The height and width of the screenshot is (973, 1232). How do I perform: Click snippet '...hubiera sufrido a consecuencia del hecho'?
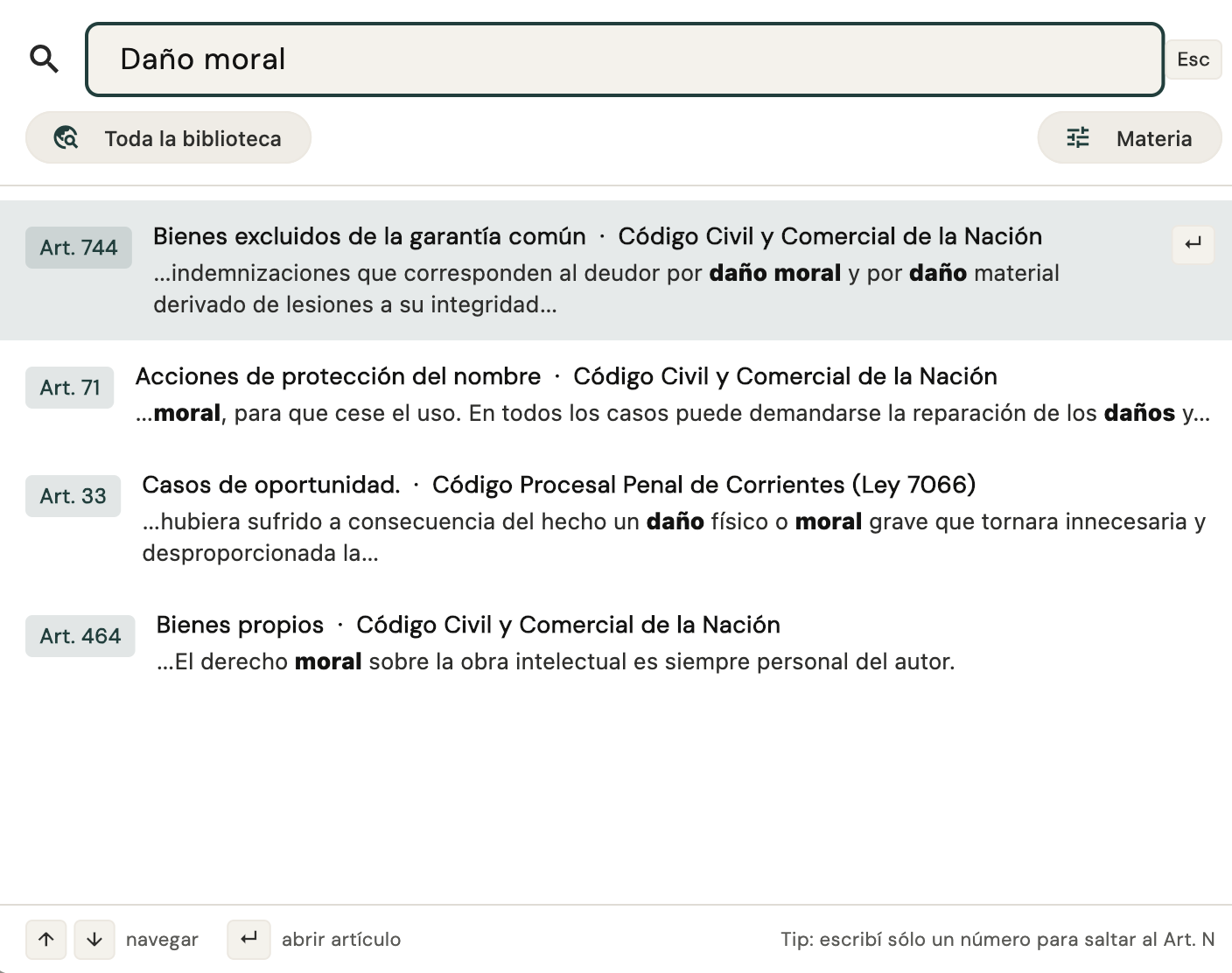tap(674, 537)
